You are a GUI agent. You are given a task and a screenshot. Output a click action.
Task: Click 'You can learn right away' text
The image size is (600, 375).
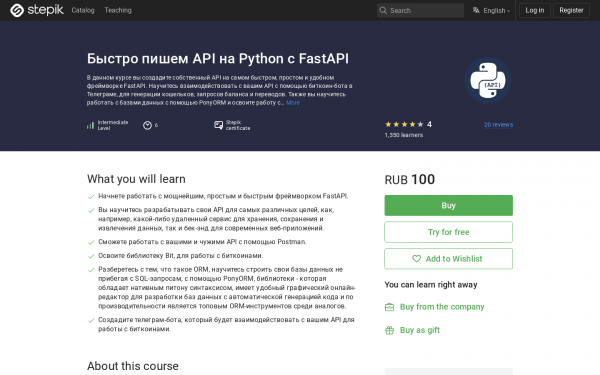click(x=431, y=285)
